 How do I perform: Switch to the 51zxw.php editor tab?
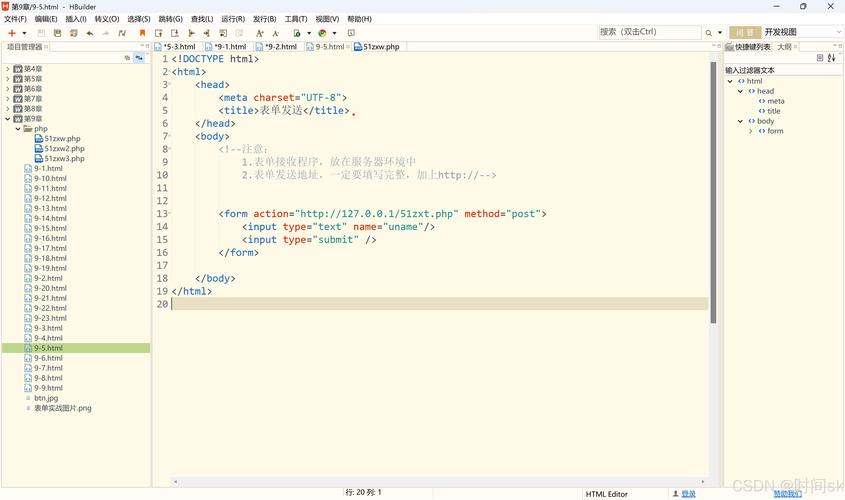point(380,46)
